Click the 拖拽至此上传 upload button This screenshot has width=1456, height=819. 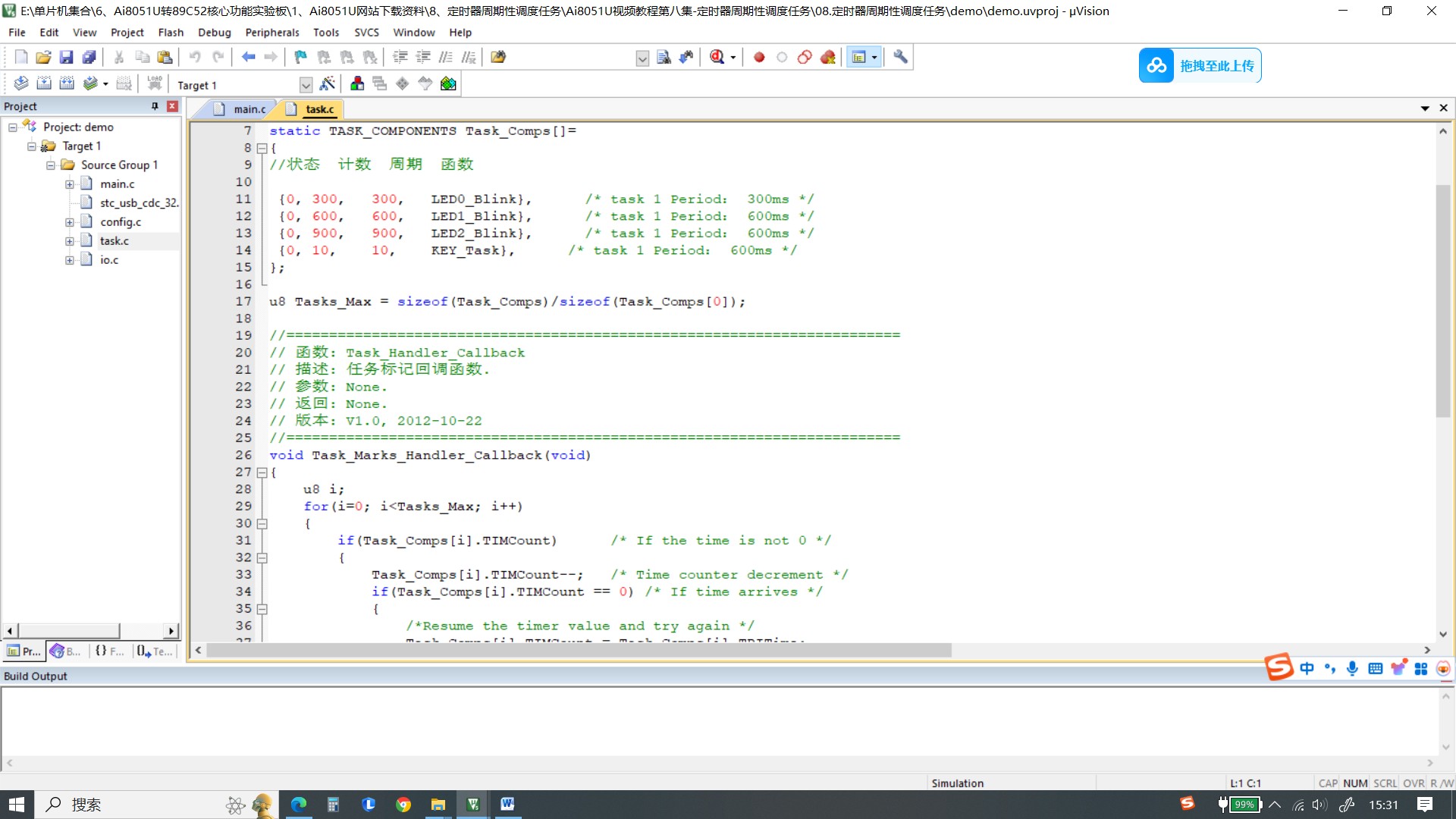point(1200,66)
